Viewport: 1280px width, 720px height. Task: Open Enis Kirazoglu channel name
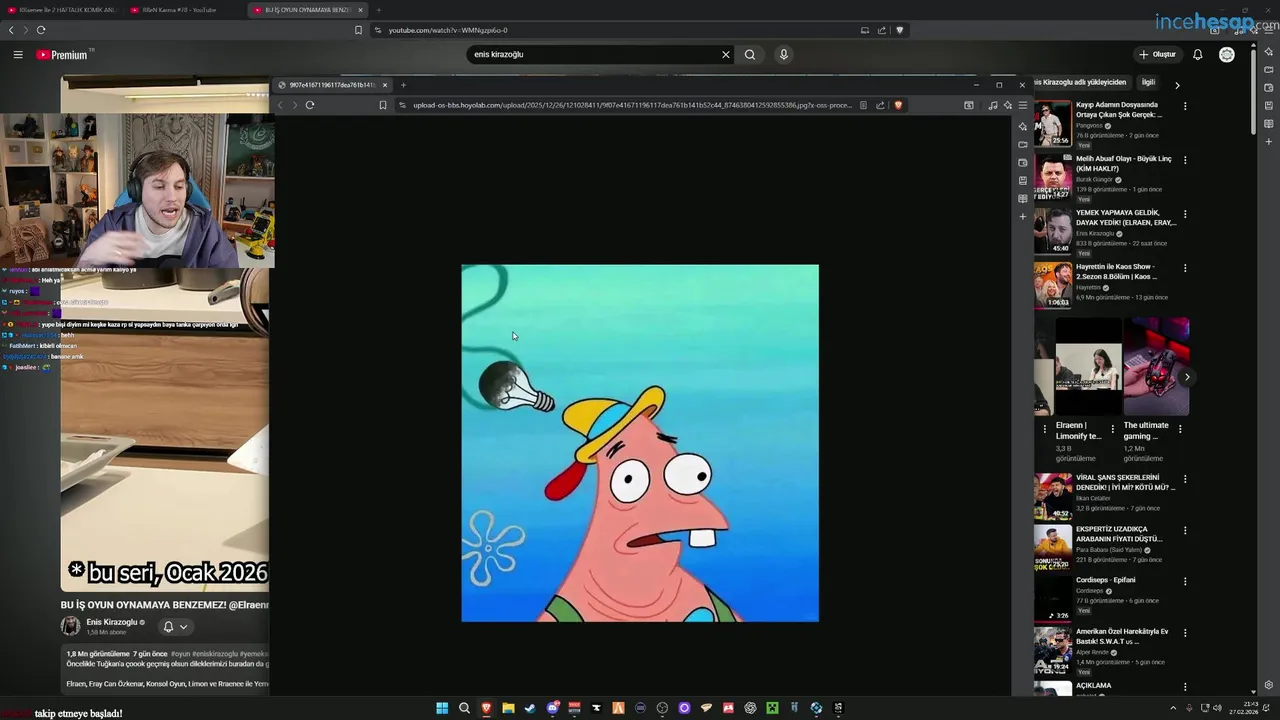pyautogui.click(x=111, y=622)
